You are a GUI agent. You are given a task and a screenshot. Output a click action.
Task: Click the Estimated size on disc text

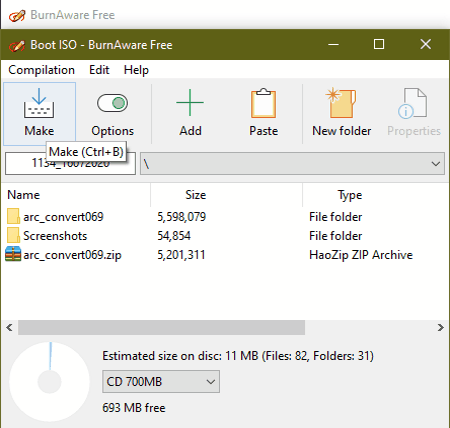238,356
